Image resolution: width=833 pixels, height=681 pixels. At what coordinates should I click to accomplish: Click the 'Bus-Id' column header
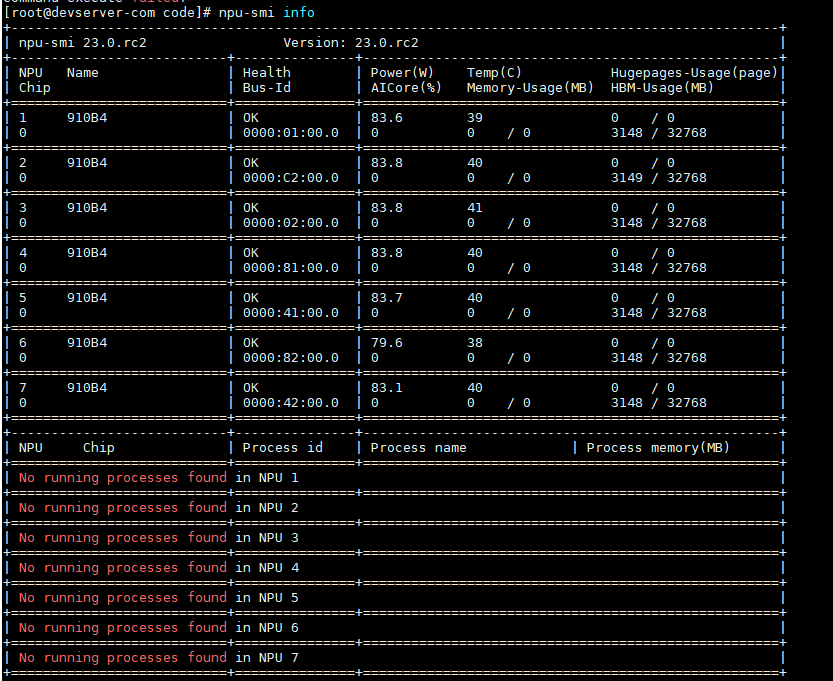[x=267, y=88]
